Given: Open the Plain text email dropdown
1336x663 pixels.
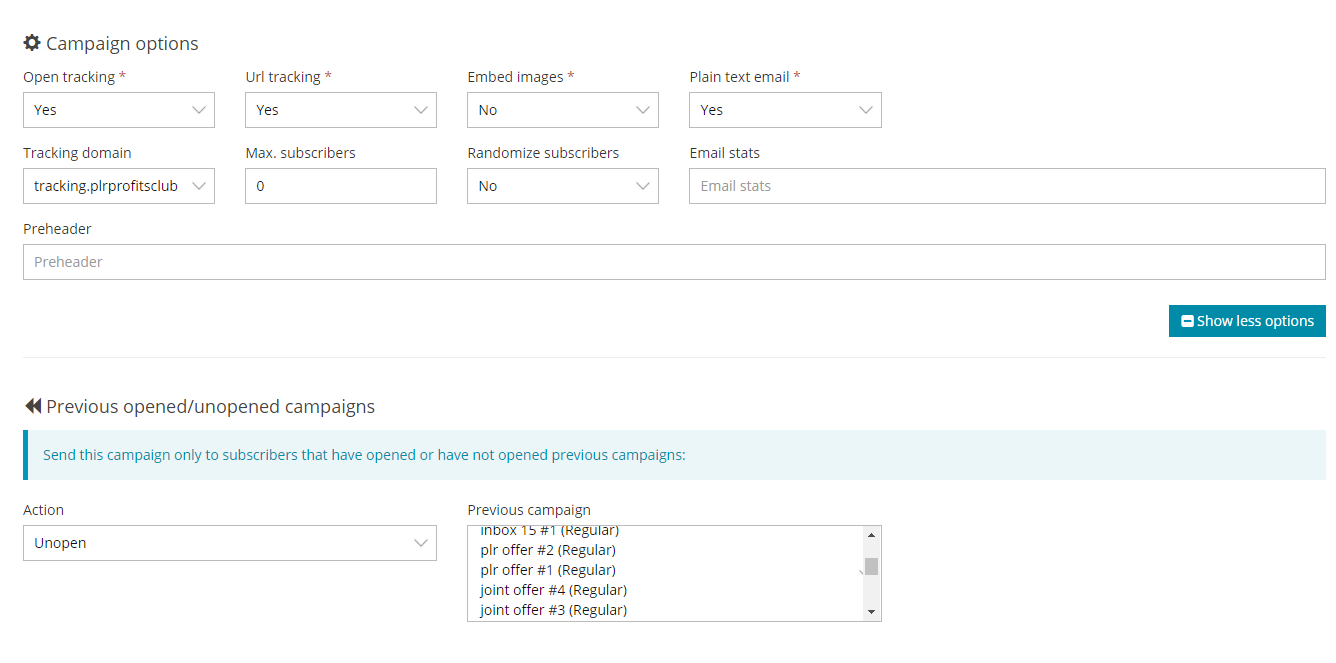Looking at the screenshot, I should [x=785, y=110].
